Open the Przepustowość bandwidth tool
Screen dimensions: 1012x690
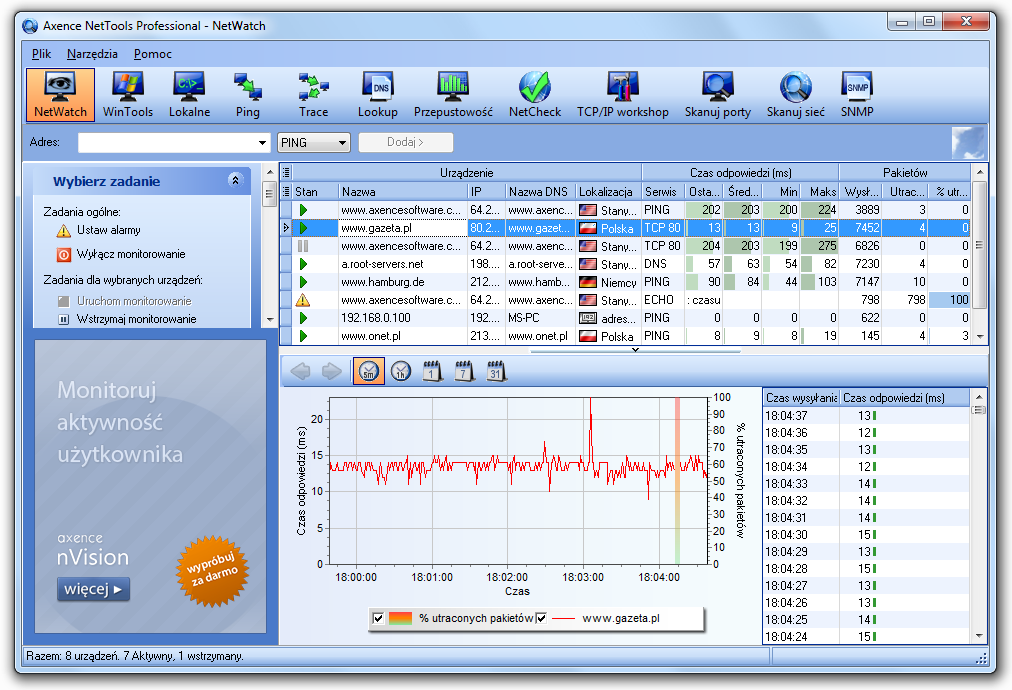[453, 95]
